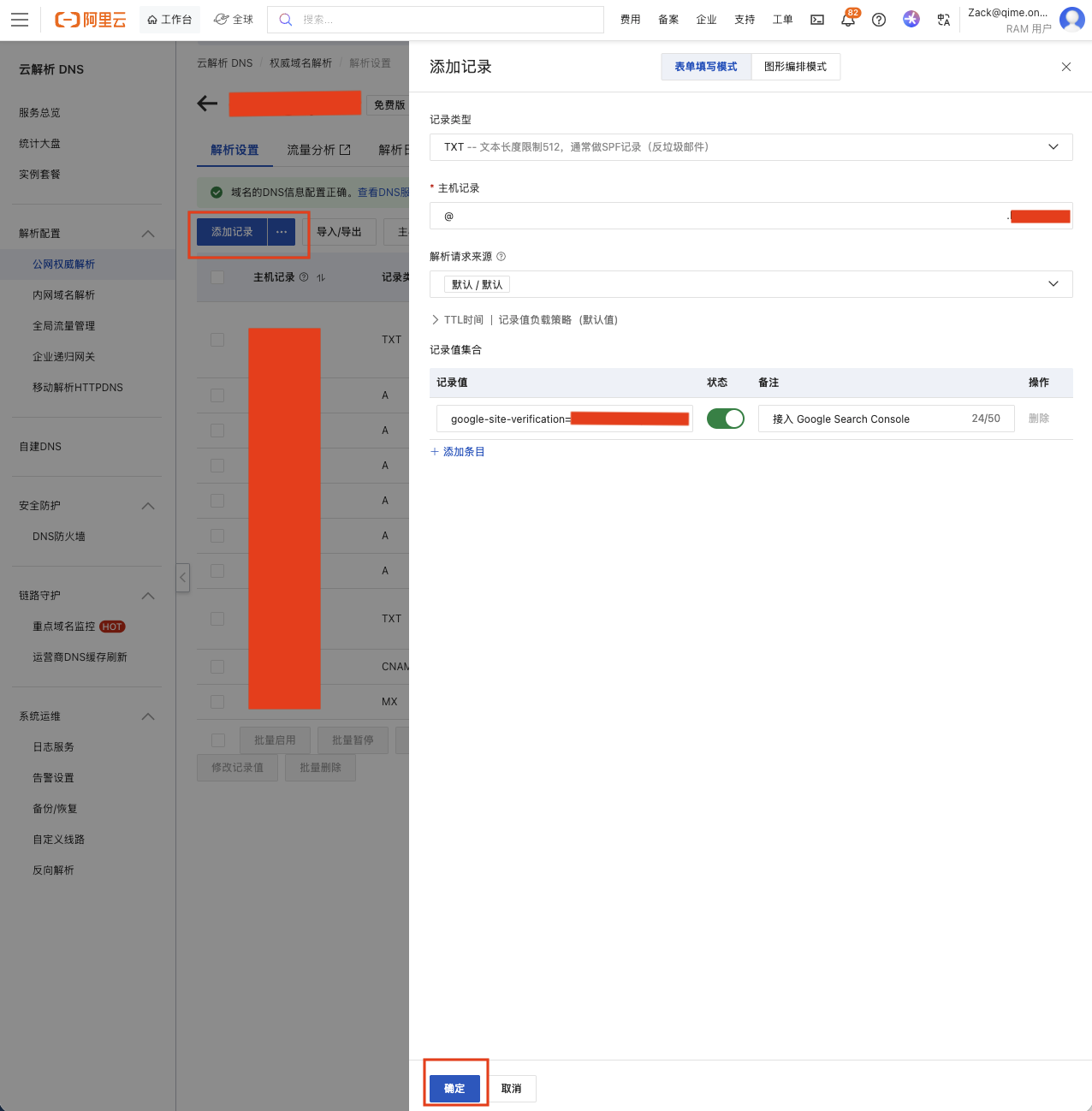Click the purple AI assistant icon
Screen dimensions: 1092x1111
911,20
